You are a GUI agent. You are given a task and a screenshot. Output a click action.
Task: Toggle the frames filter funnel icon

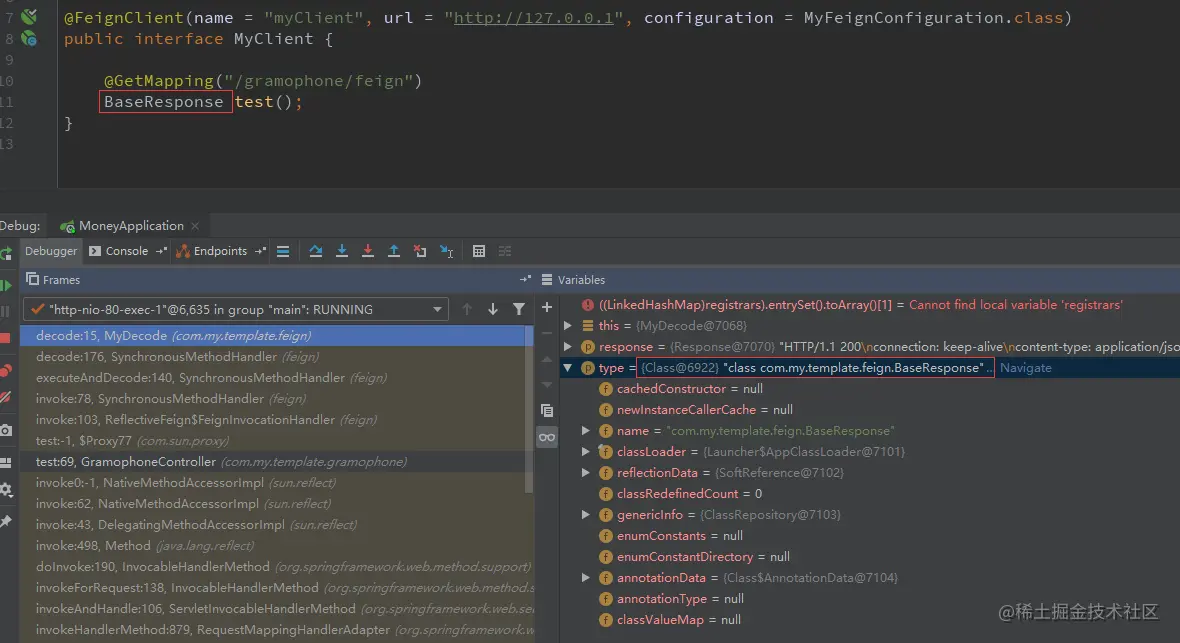(x=519, y=309)
